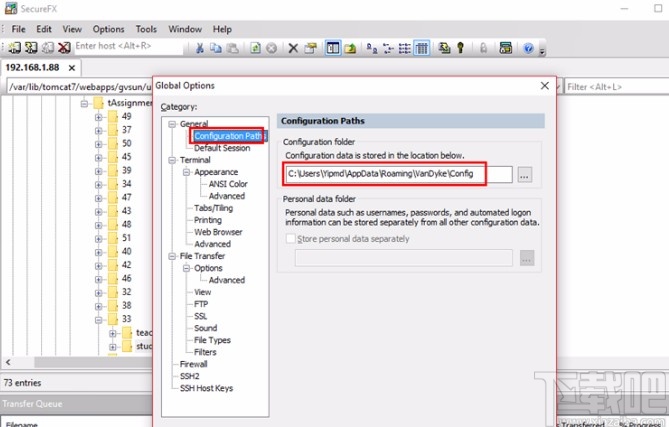The height and width of the screenshot is (427, 669).
Task: Click the Details view toolbar icon
Action: tap(422, 47)
